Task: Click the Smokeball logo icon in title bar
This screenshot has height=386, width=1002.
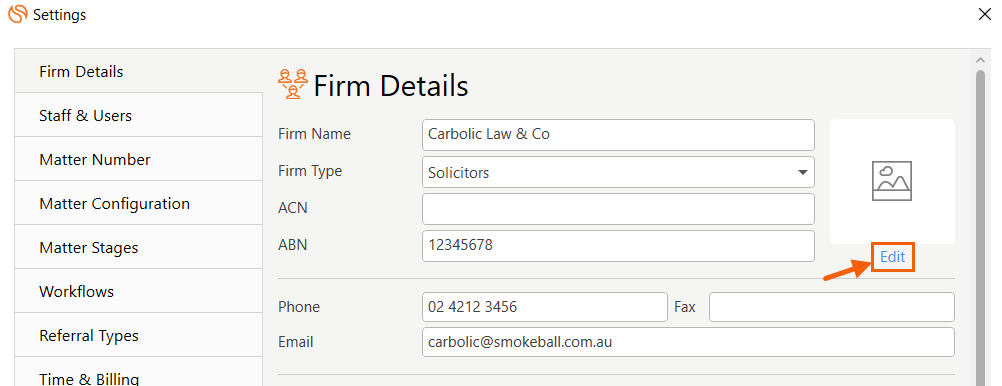Action: coord(18,14)
